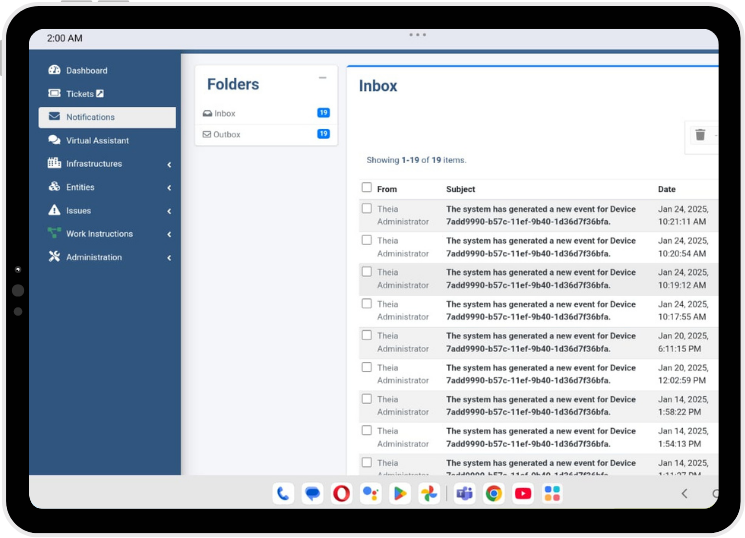Image resolution: width=745 pixels, height=538 pixels.
Task: Open Virtual Assistant menu item
Action: tap(107, 140)
